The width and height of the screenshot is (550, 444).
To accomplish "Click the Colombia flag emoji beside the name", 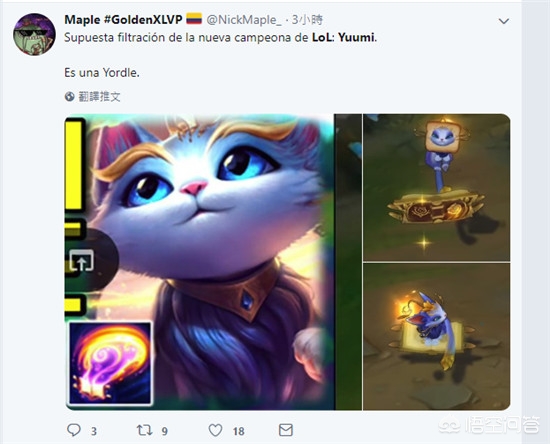I will [x=194, y=19].
